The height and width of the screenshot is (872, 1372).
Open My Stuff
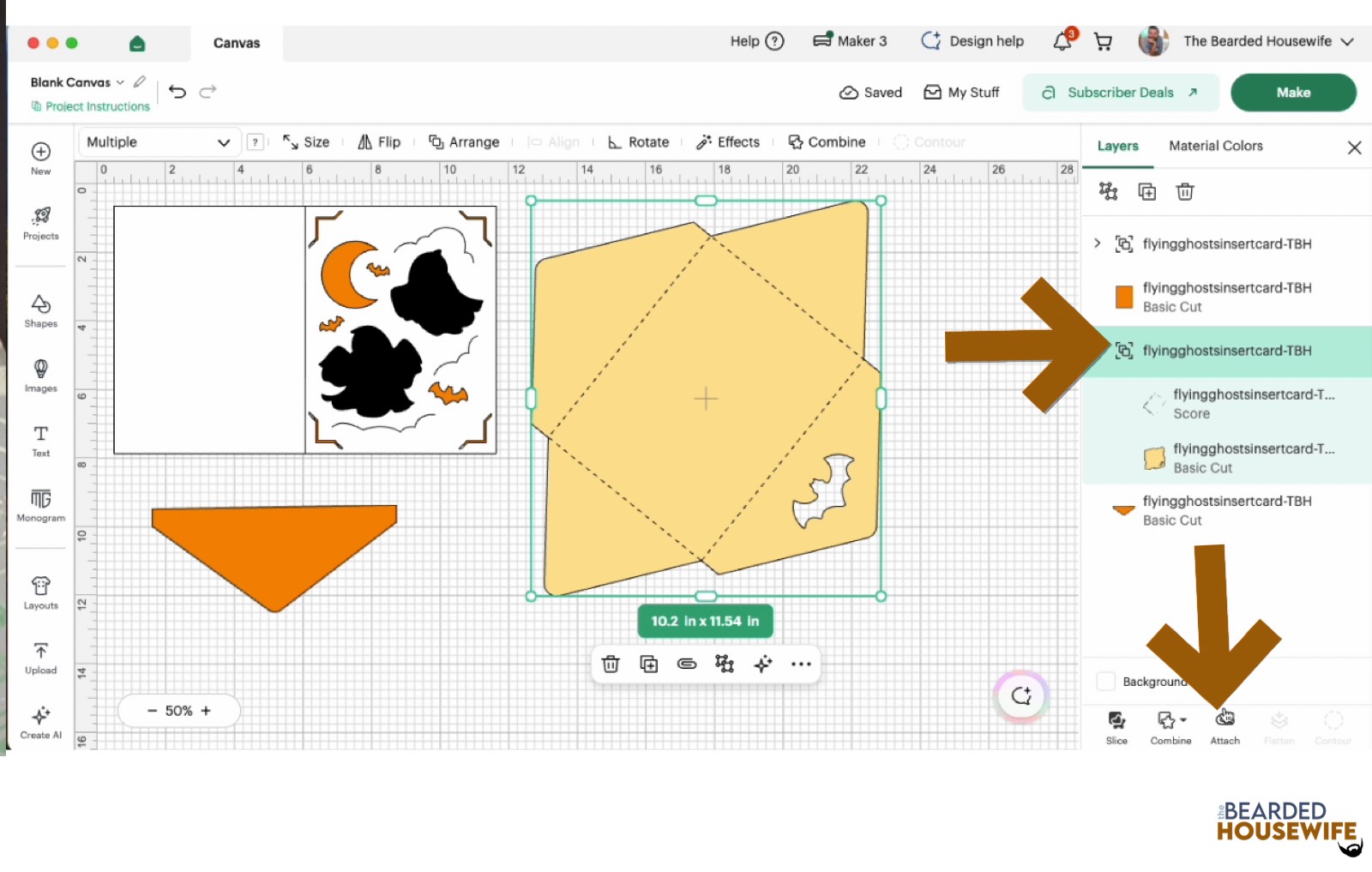tap(961, 93)
